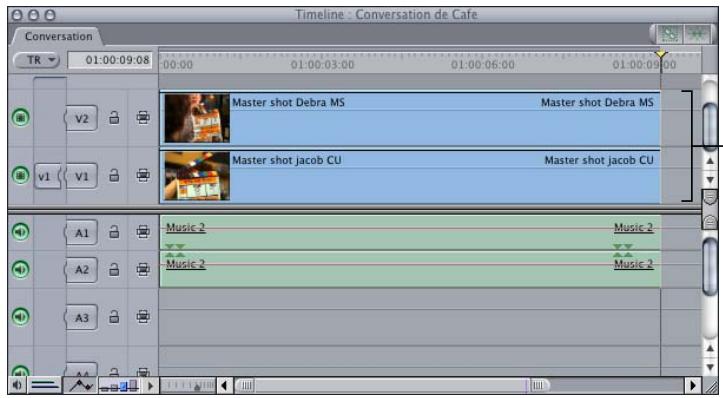Toggle clip keyframes button

(x=45, y=385)
